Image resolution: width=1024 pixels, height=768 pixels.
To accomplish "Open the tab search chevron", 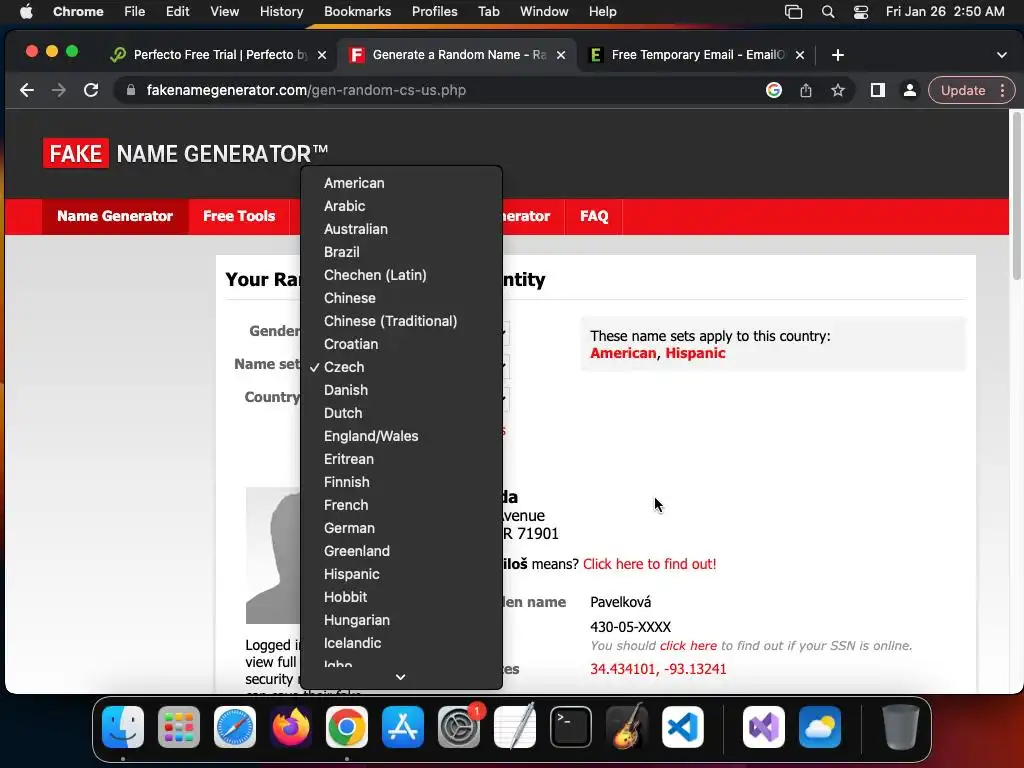I will [x=1002, y=55].
